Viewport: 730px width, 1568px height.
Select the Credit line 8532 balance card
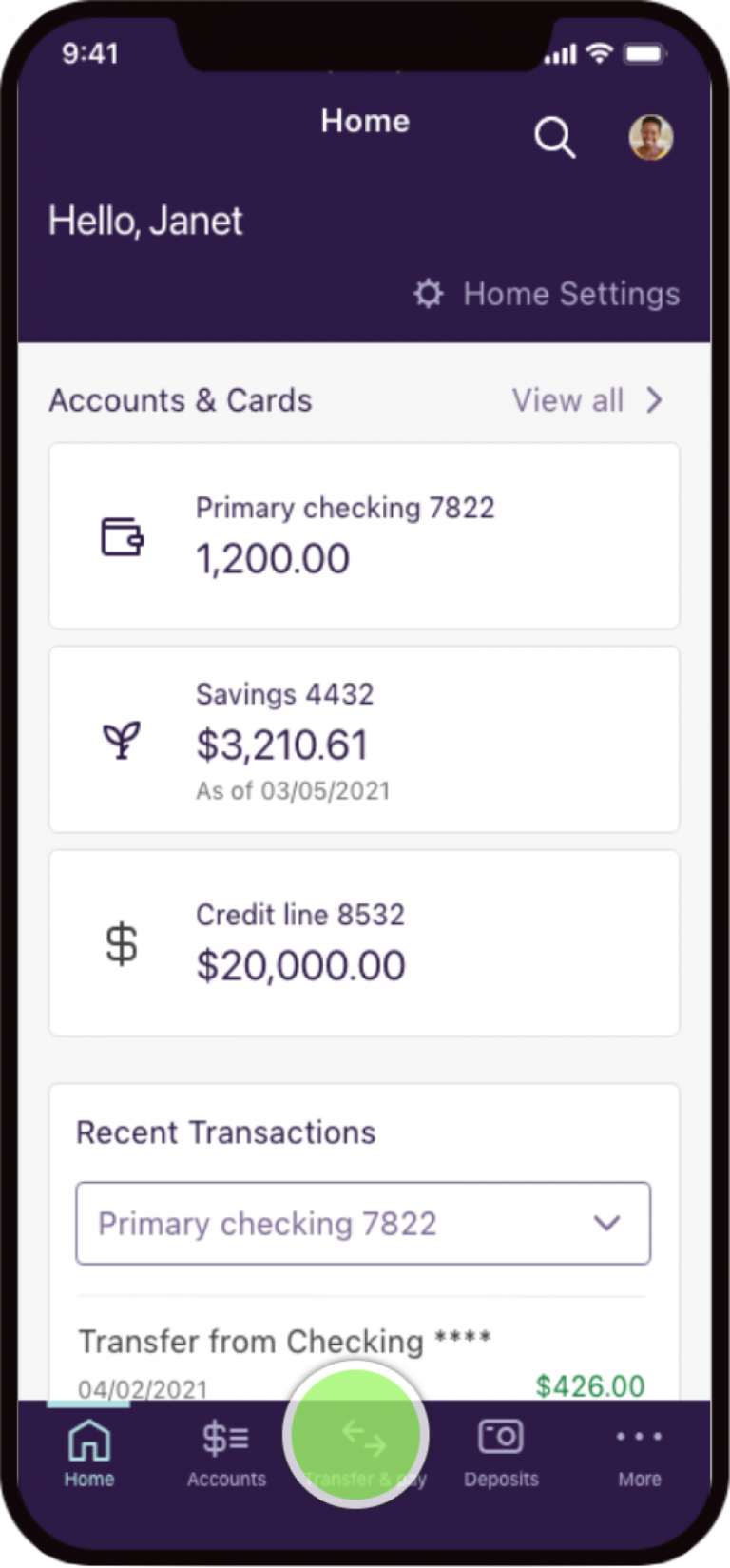pyautogui.click(x=364, y=943)
